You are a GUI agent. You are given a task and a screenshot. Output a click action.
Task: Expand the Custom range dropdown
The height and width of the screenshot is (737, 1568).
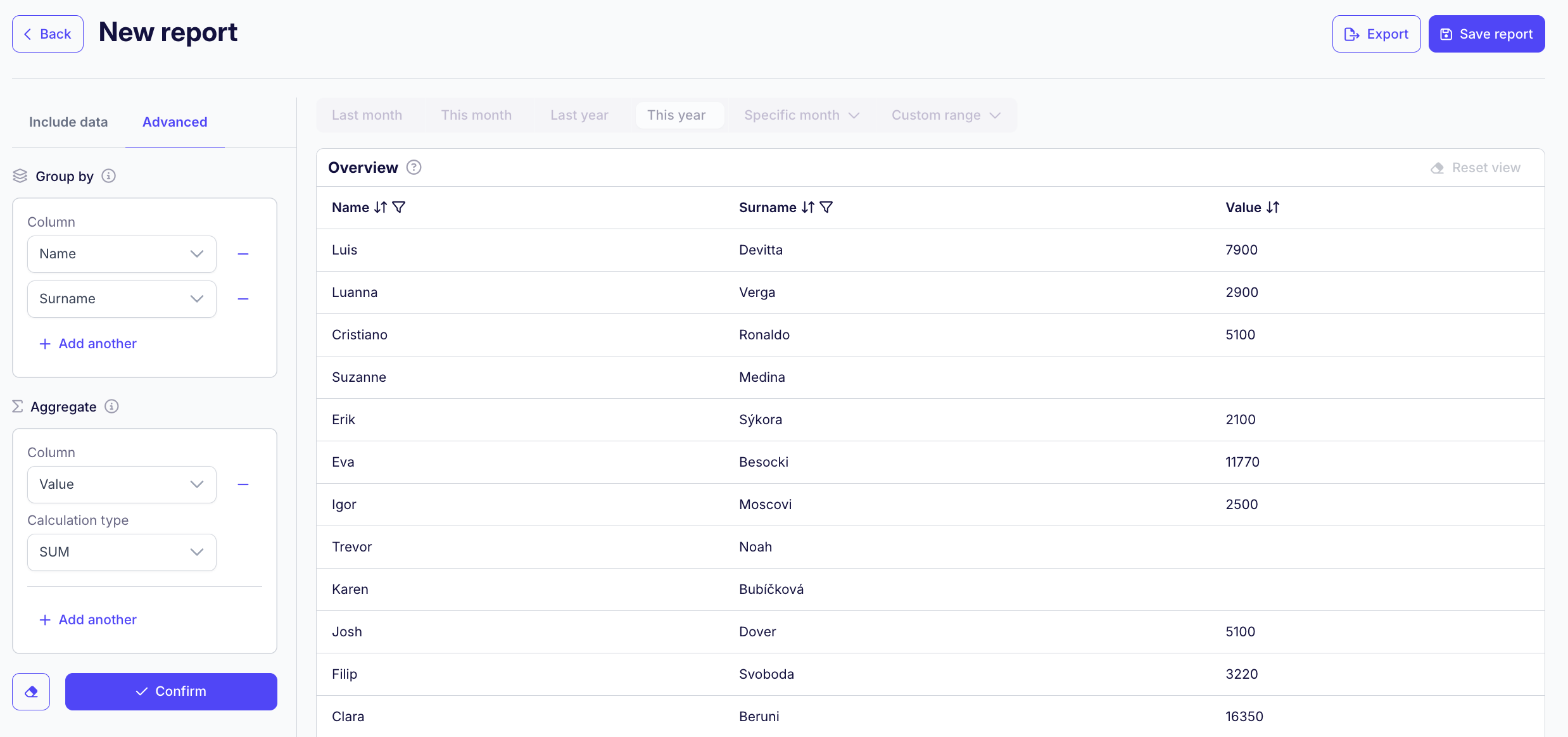click(945, 115)
